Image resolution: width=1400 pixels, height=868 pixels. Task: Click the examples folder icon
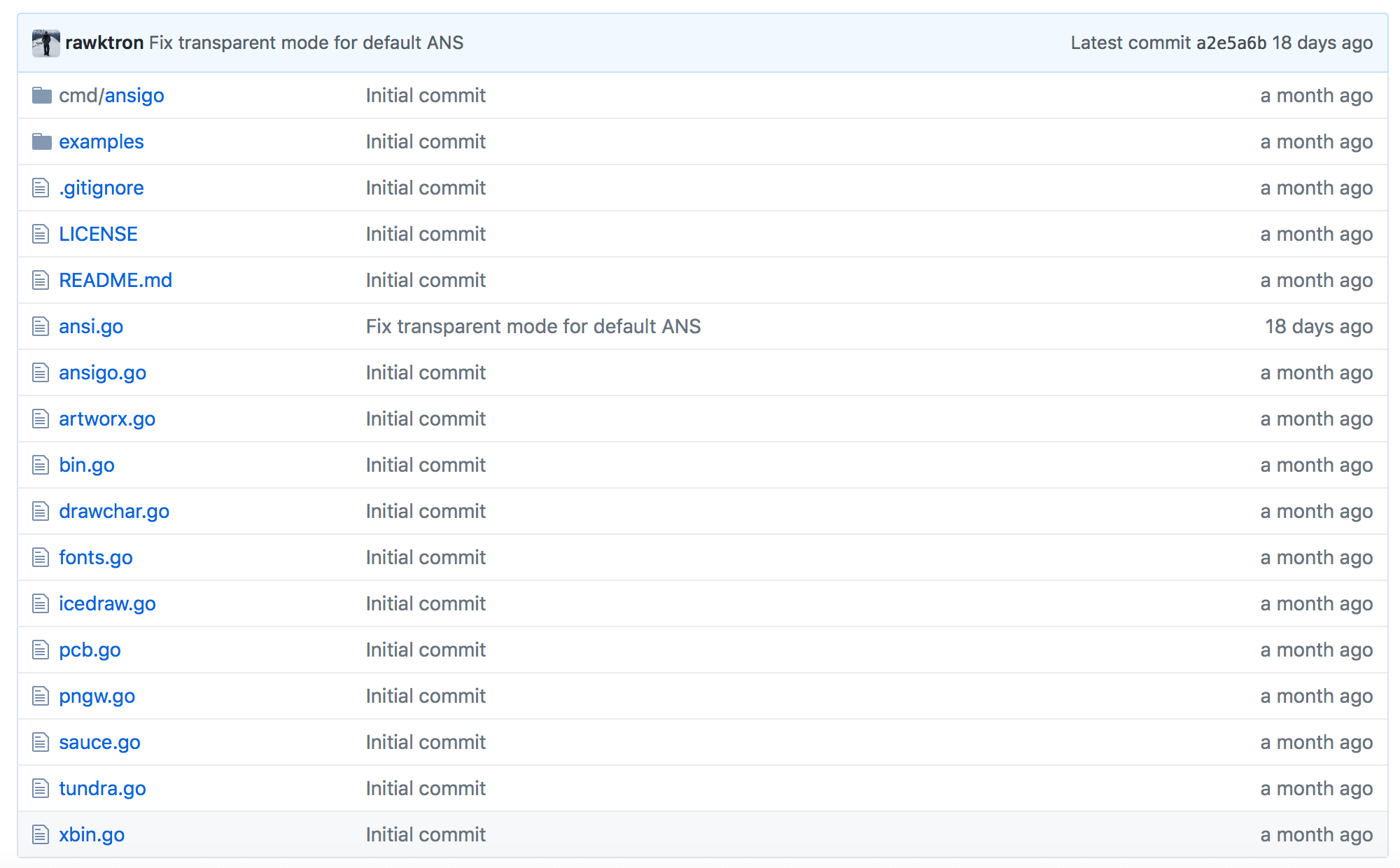pyautogui.click(x=42, y=142)
